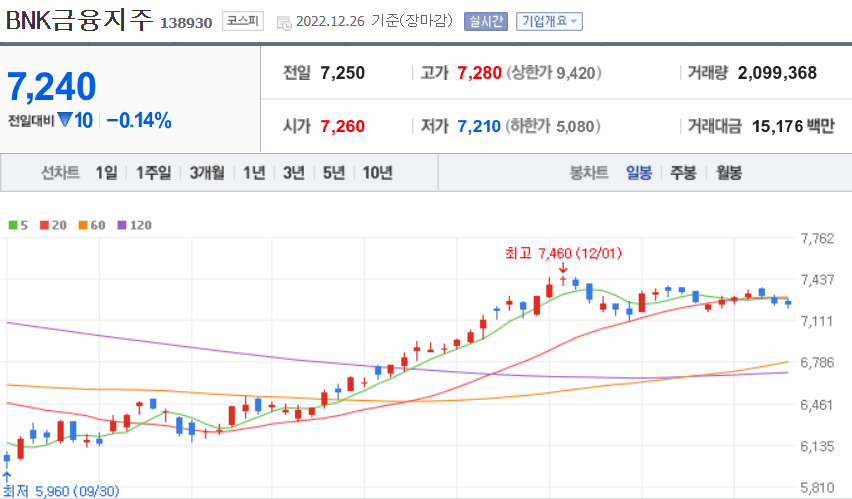Image resolution: width=852 pixels, height=499 pixels.
Task: Click the 7,762 y-axis price label
Action: click(817, 238)
